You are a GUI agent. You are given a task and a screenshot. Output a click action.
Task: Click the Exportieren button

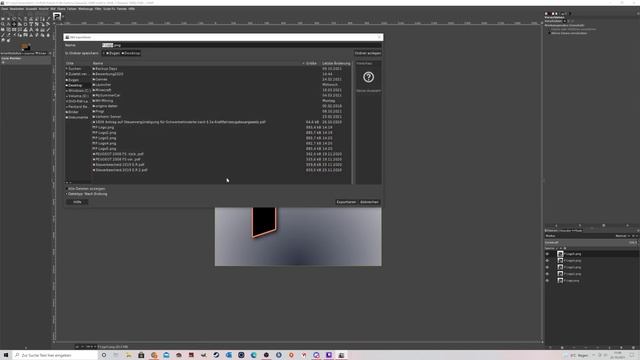point(346,202)
